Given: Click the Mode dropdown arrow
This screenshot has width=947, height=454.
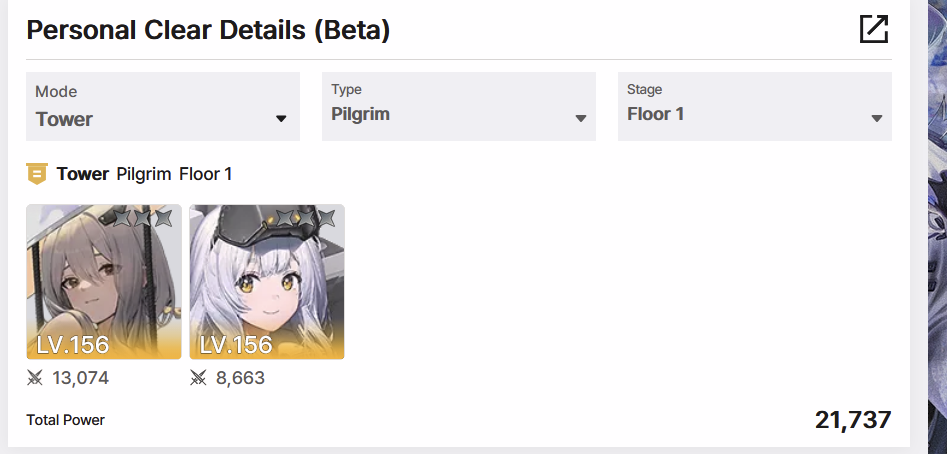Looking at the screenshot, I should click(281, 119).
